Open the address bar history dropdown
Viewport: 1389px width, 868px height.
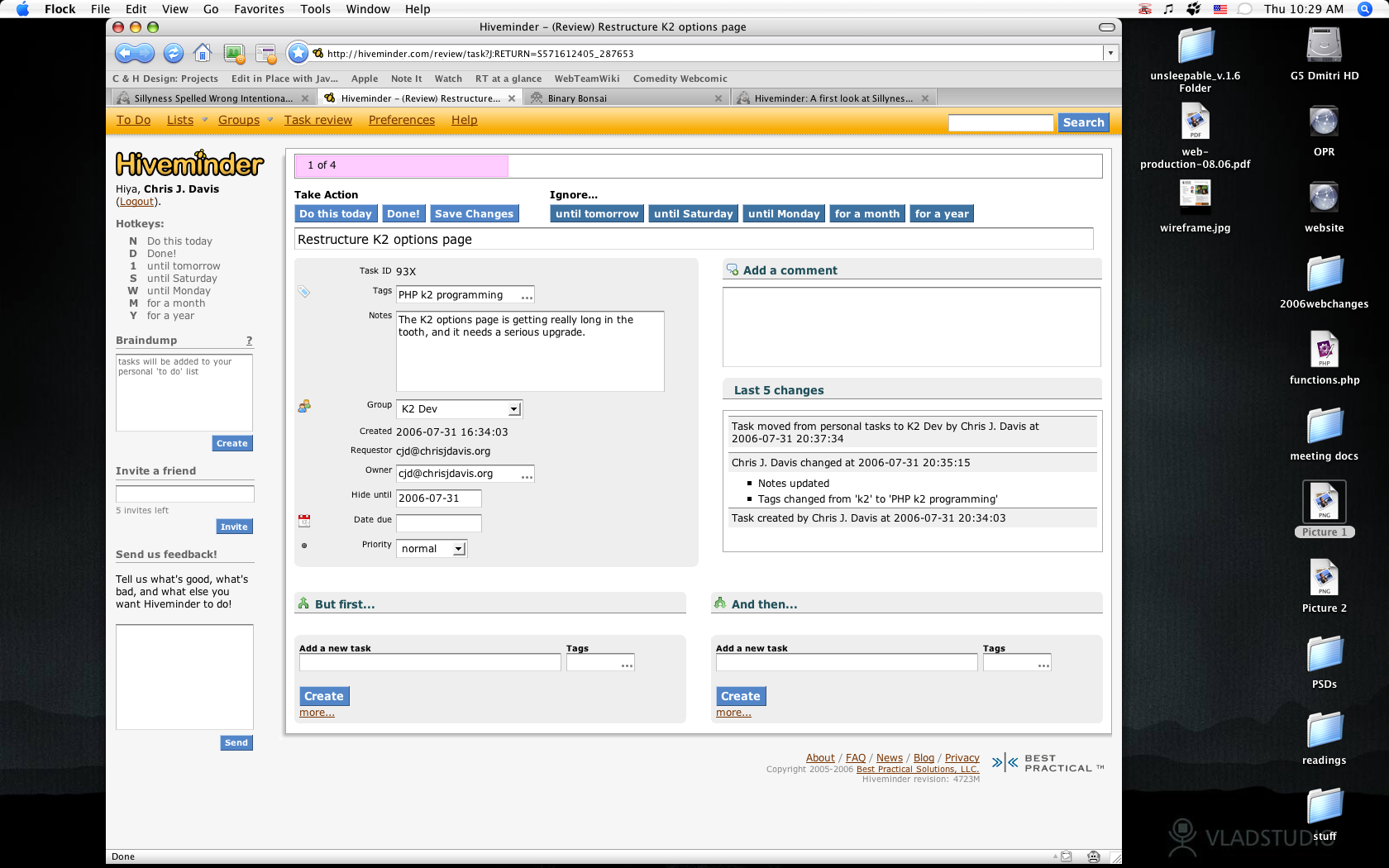click(x=1110, y=53)
